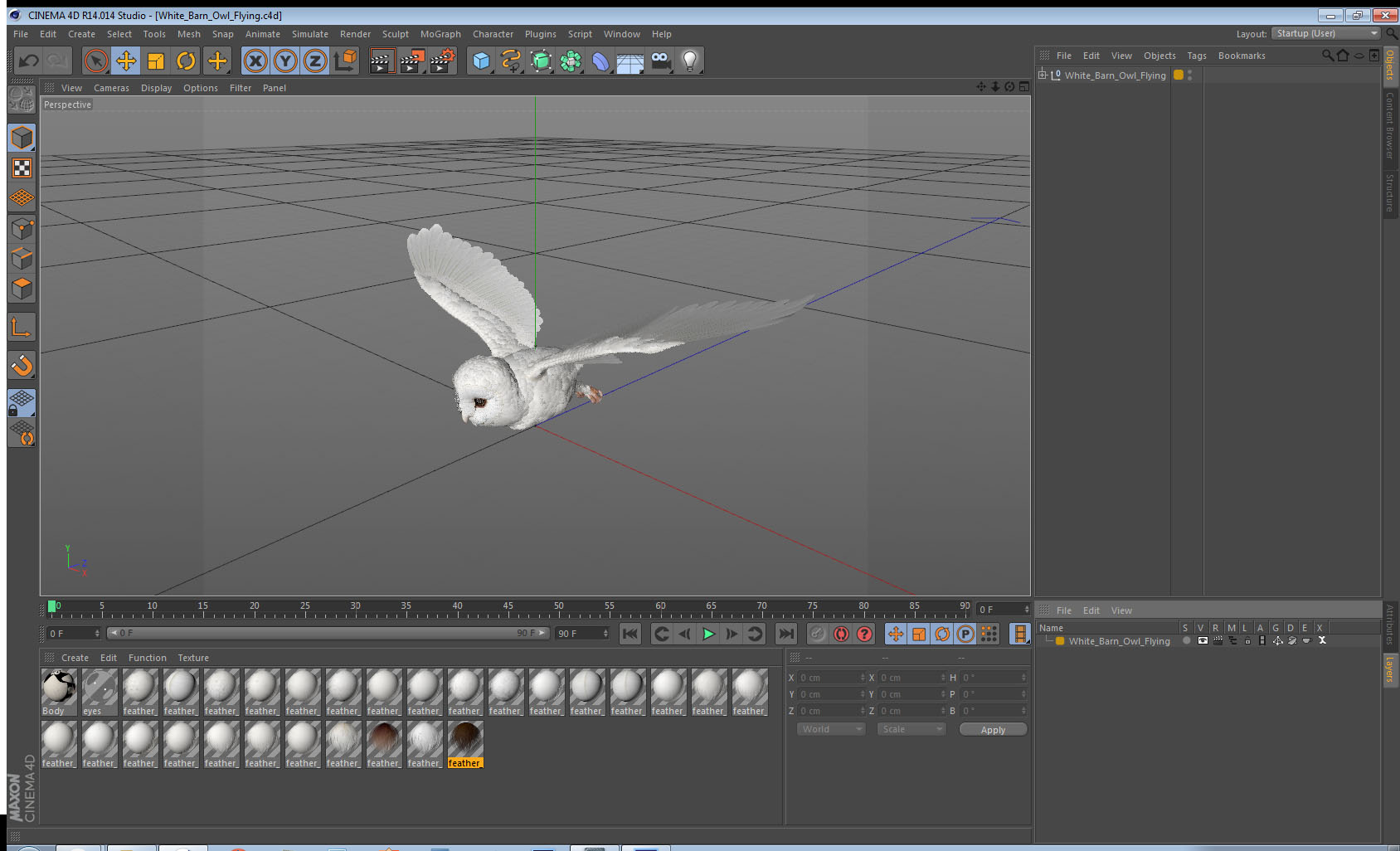Click X position 0 cm field
The height and width of the screenshot is (851, 1400).
[832, 678]
